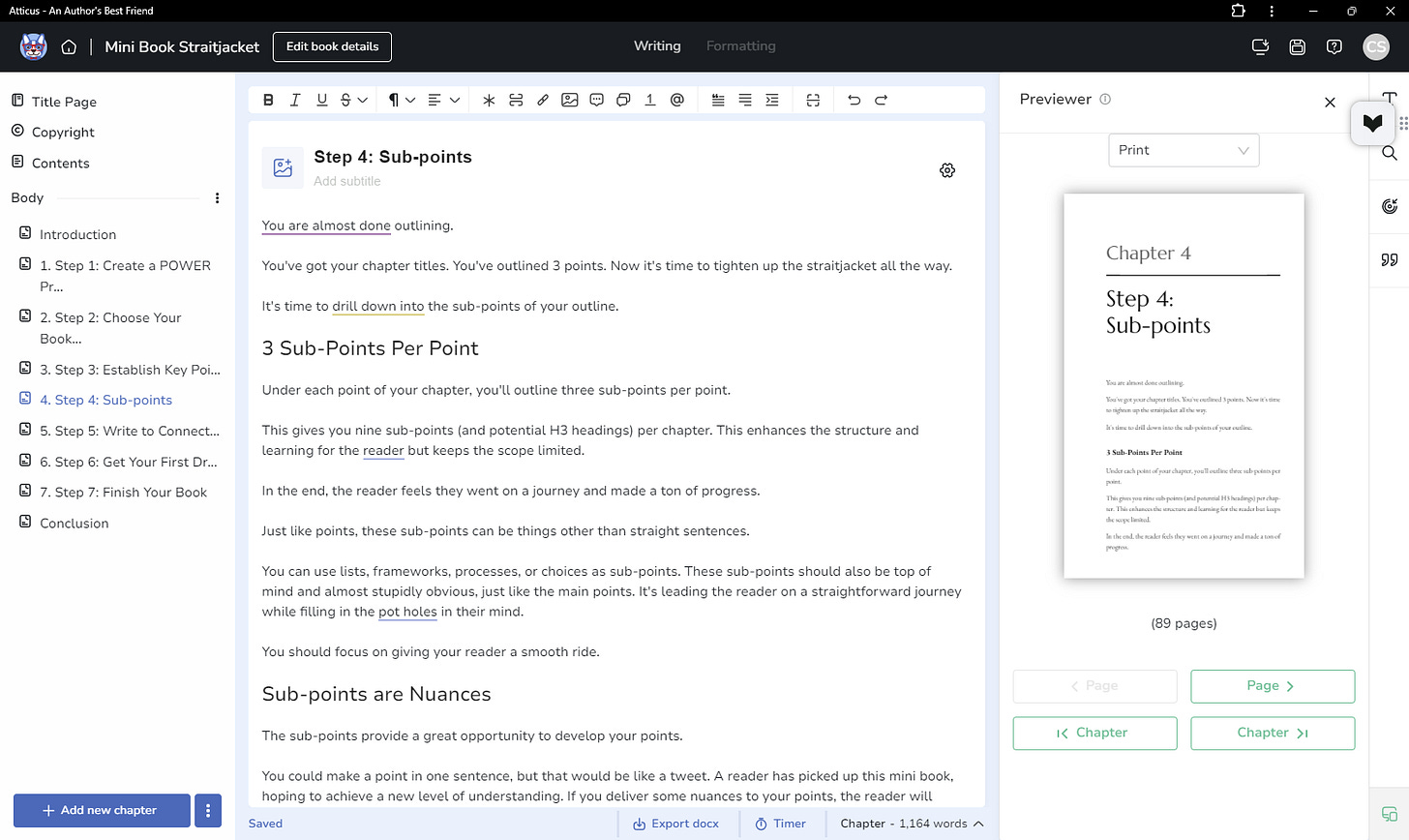Underline the selected text
This screenshot has height=840, width=1409.
[x=322, y=100]
